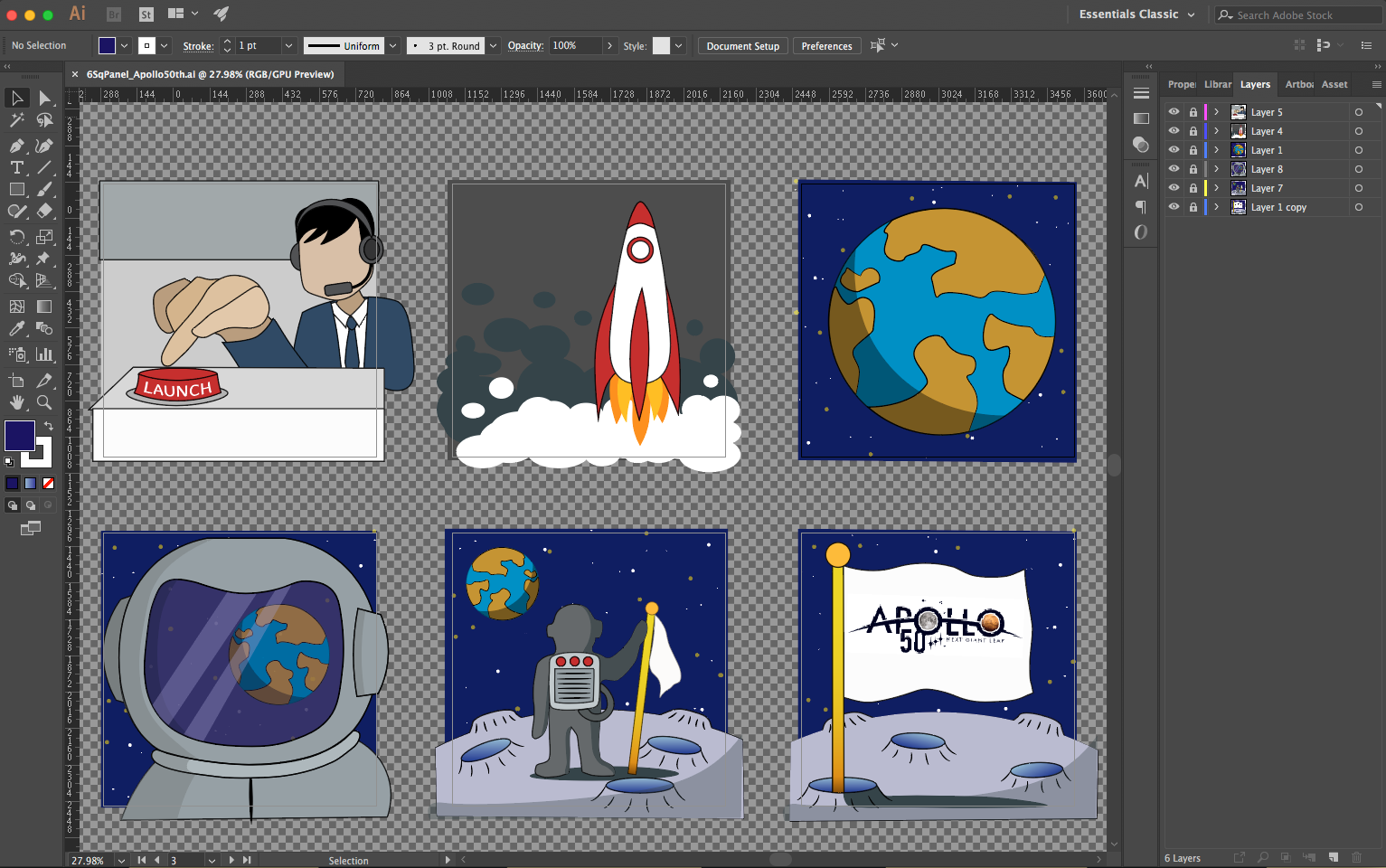Click the Create New Layer icon
1386x868 pixels.
[1334, 857]
